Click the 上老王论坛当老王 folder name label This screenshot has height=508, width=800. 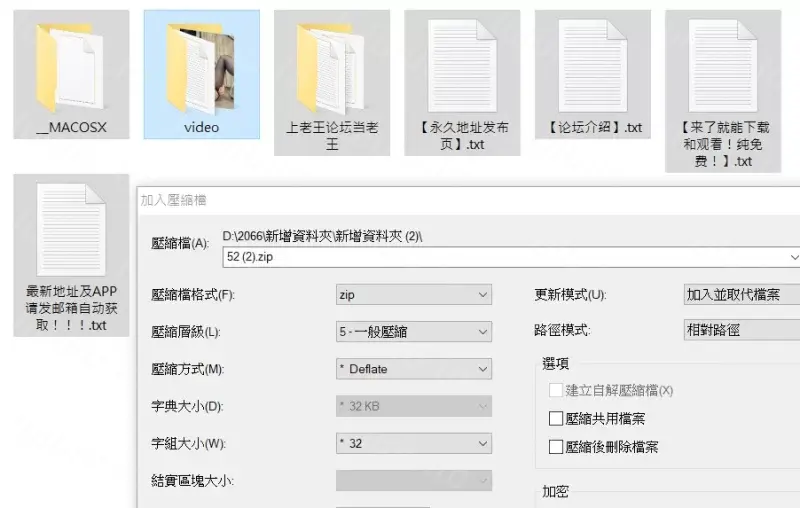pyautogui.click(x=332, y=136)
